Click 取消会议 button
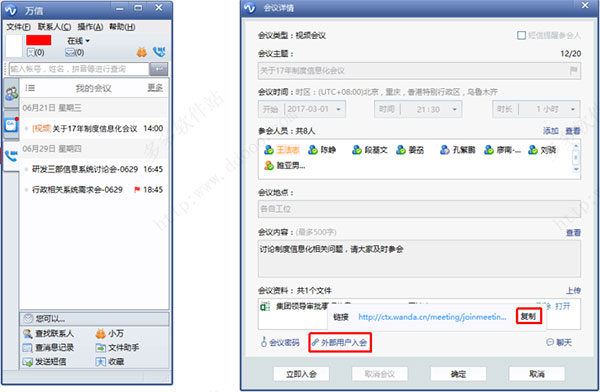Screen dimensions: 600x392 click(x=380, y=374)
